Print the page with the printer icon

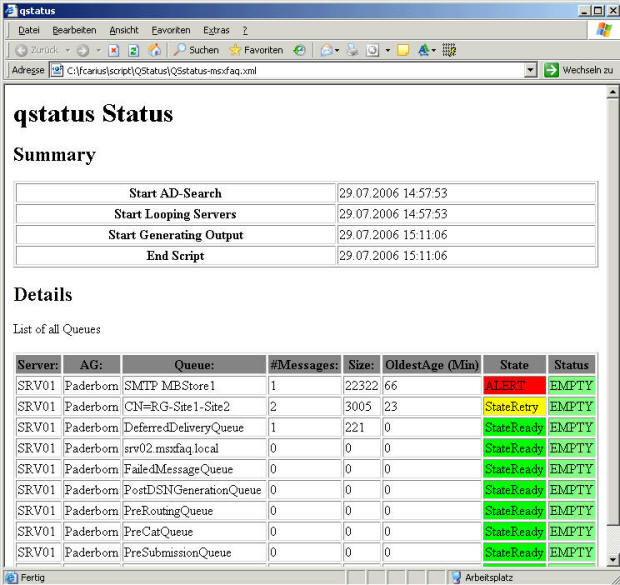(x=352, y=50)
